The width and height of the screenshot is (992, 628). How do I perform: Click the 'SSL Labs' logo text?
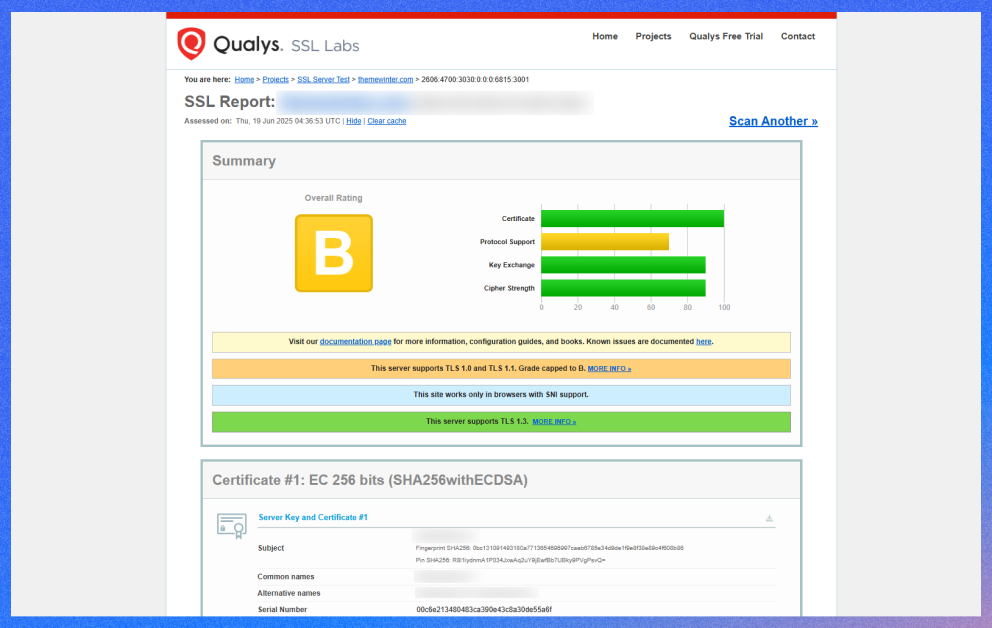[325, 46]
